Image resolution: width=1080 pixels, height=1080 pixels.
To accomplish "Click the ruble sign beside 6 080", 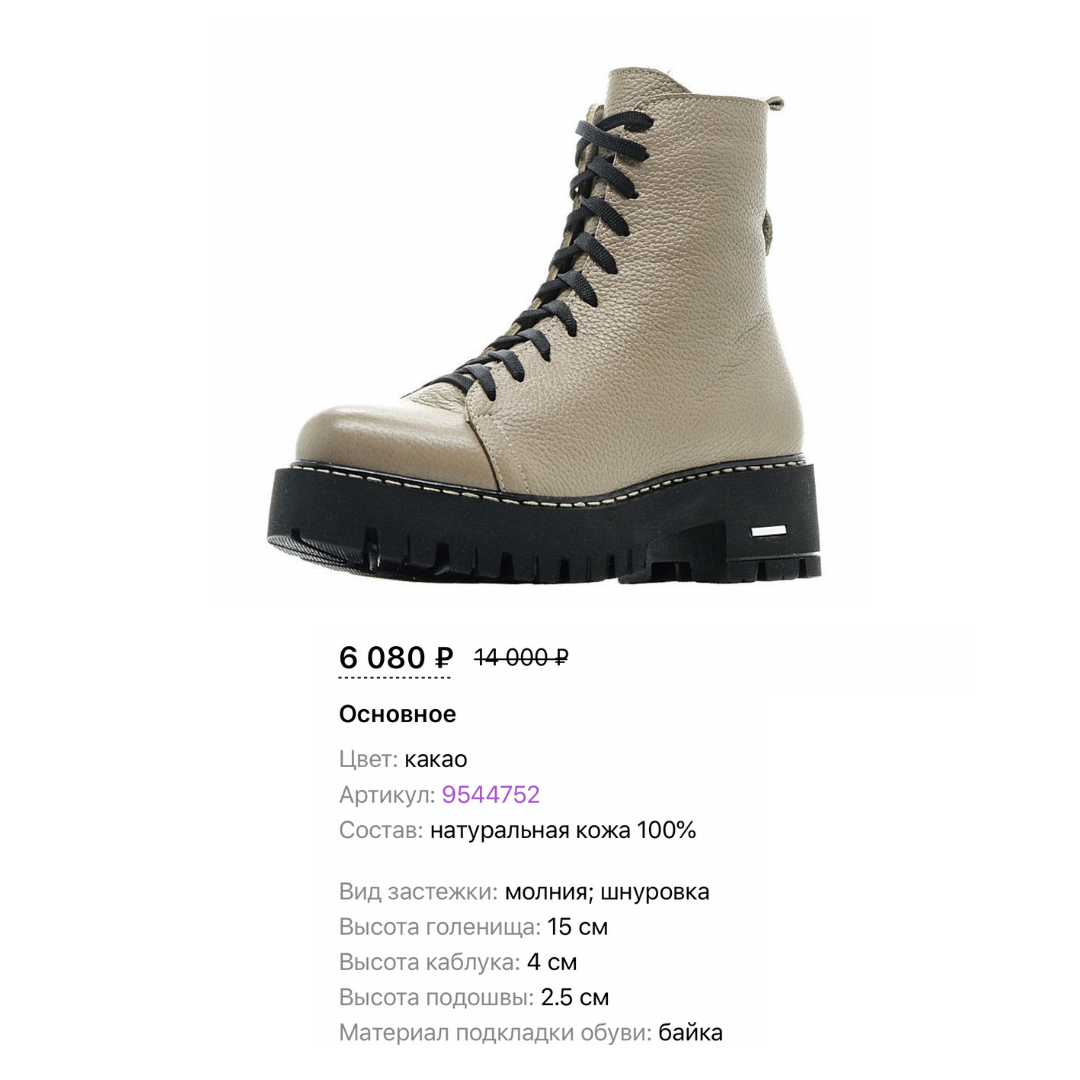I will 444,658.
